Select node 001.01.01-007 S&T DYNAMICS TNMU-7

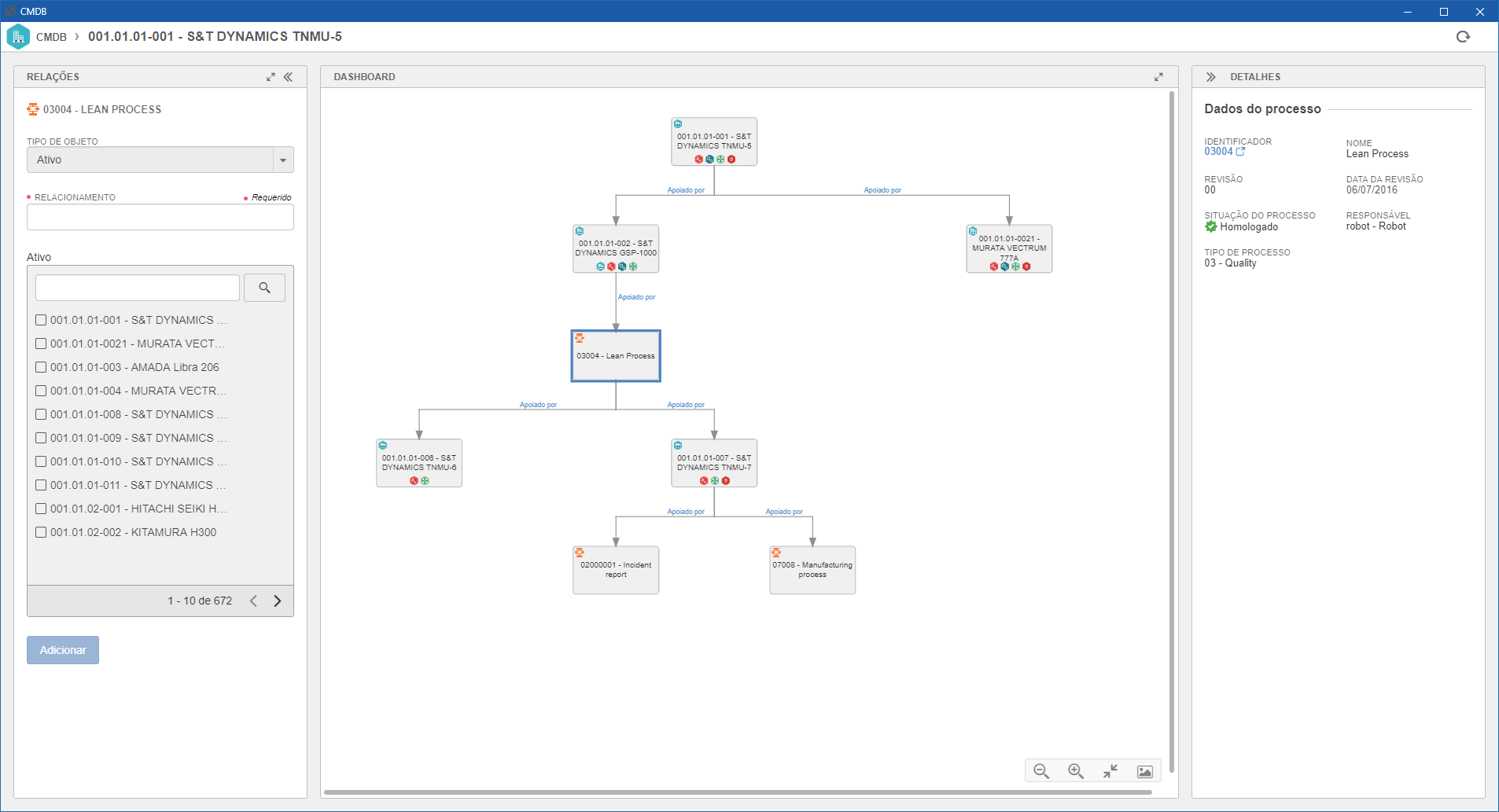714,463
